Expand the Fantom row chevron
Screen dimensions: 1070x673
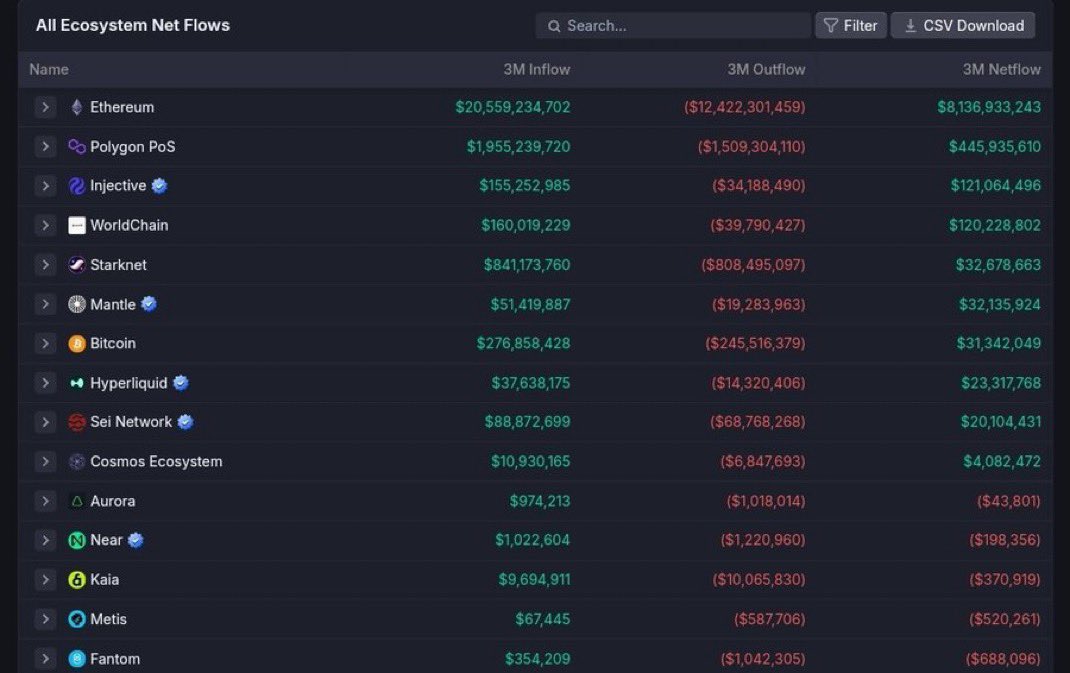(x=45, y=659)
